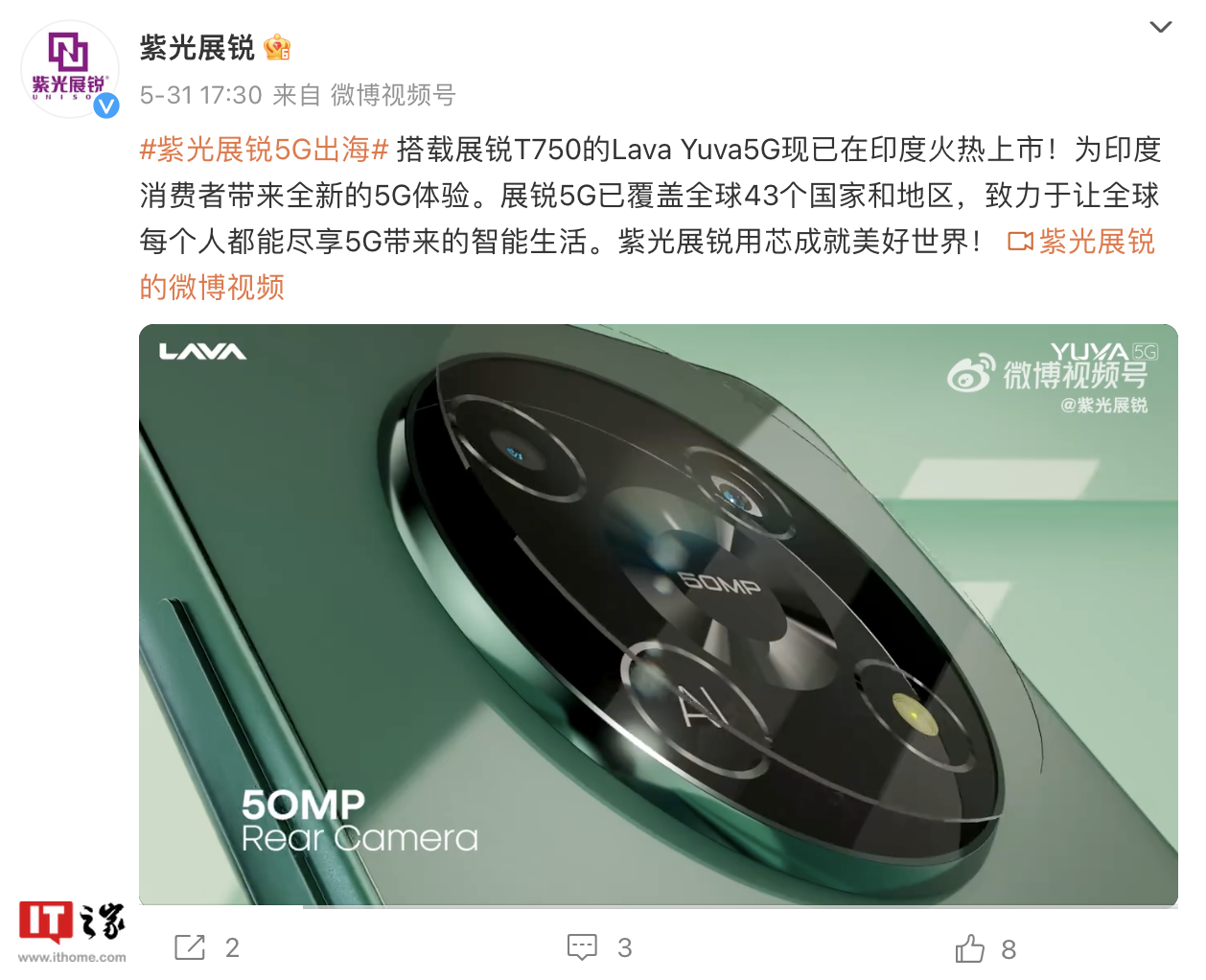Open the #紫光展锐5G出海# hashtag topic

(264, 150)
